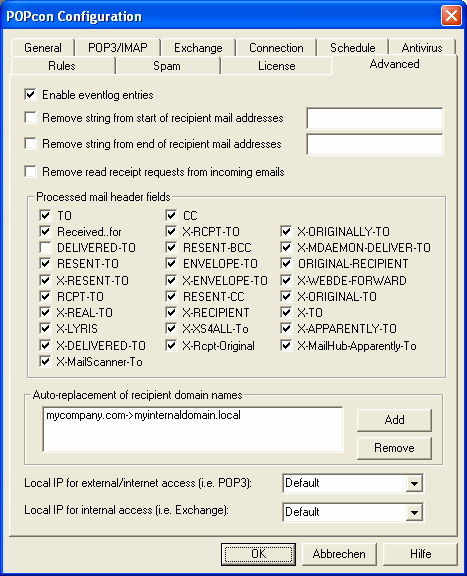
Task: Toggle the X-ORIGINAL-TO checkbox
Action: [286, 296]
